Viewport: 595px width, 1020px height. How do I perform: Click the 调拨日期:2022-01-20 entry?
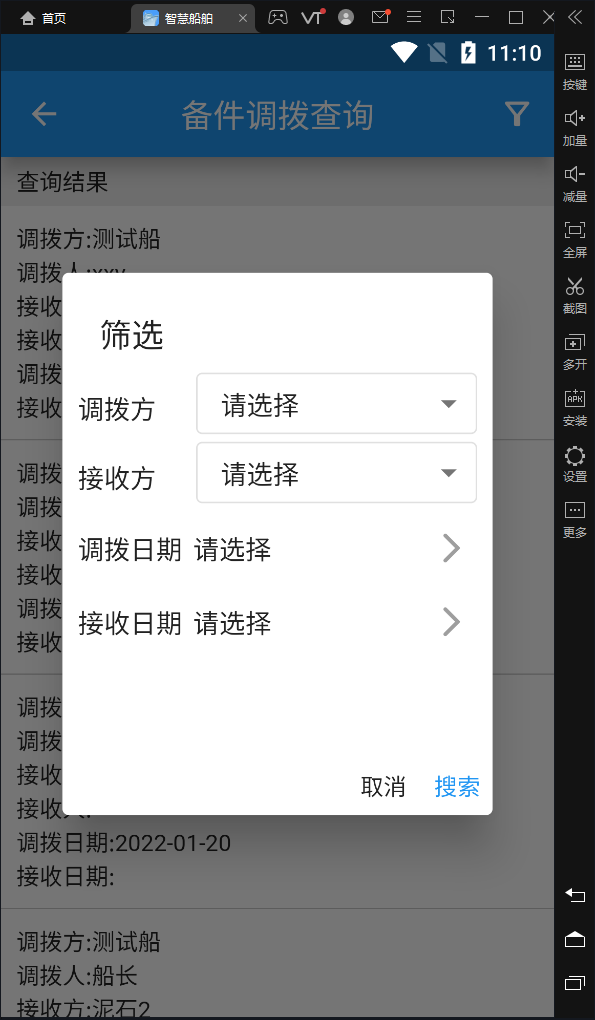click(124, 843)
